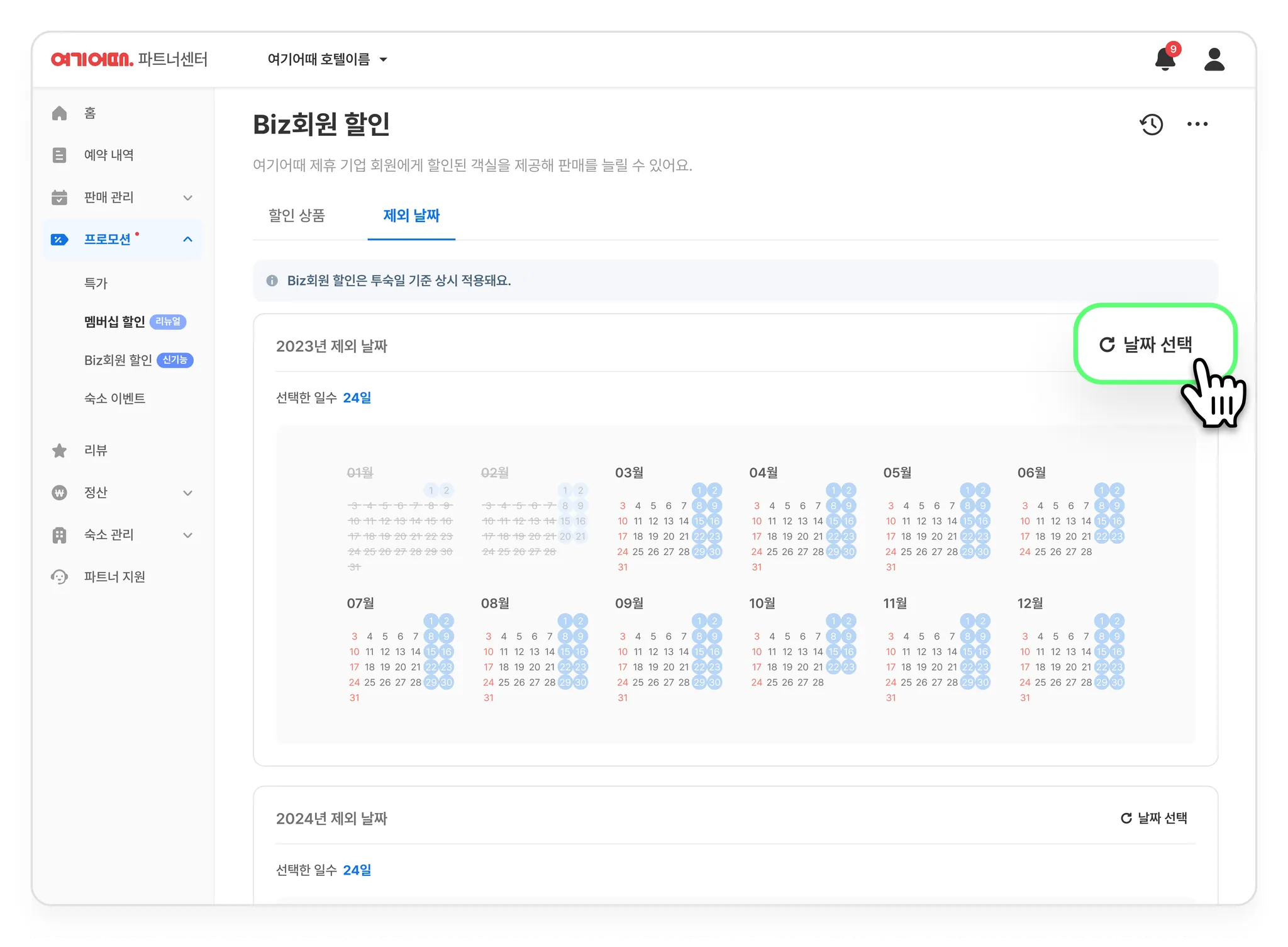
Task: Toggle June 15 highlighted date
Action: click(1102, 521)
